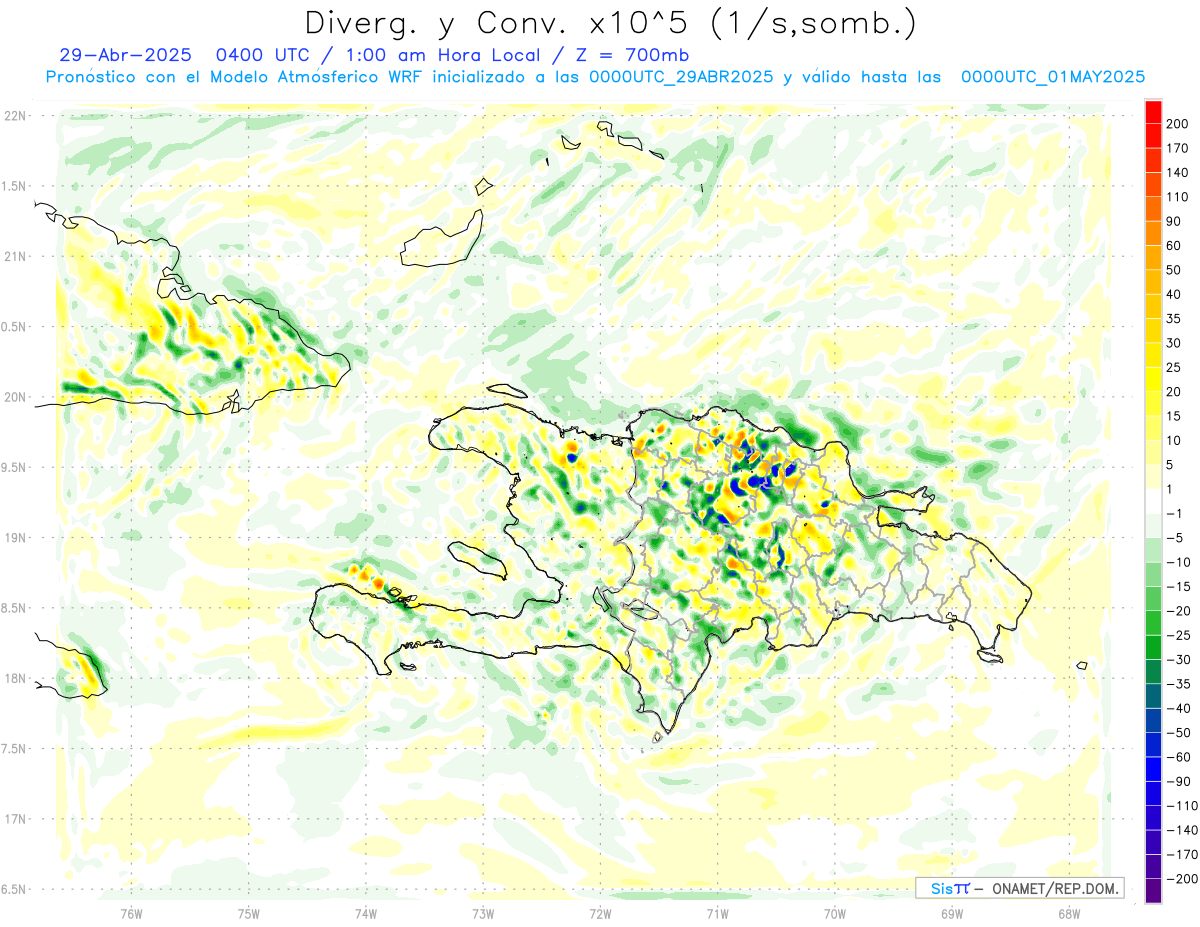Click the '21N' latitude label
The height and width of the screenshot is (927, 1200).
(x=15, y=256)
